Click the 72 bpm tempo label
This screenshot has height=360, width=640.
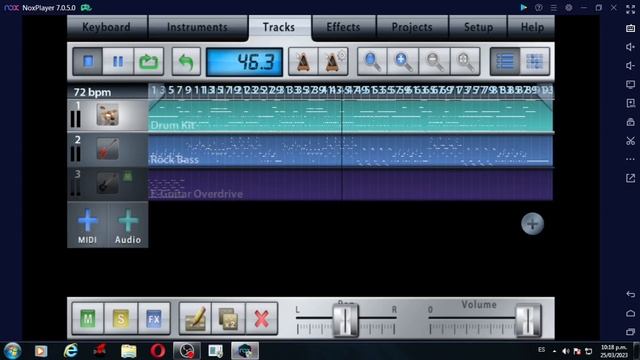pyautogui.click(x=92, y=92)
